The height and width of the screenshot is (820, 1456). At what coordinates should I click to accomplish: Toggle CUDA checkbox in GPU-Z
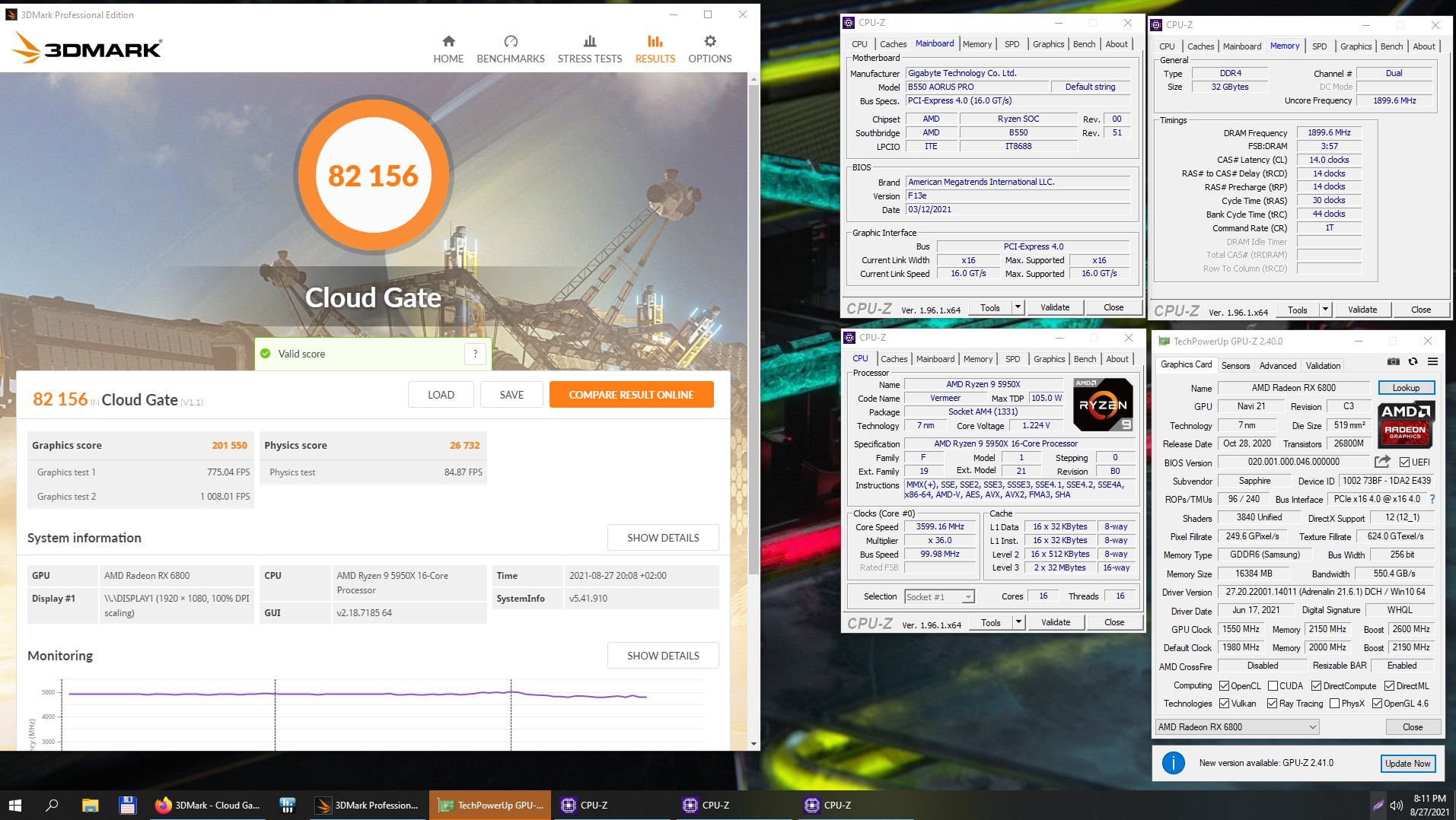[x=1273, y=686]
